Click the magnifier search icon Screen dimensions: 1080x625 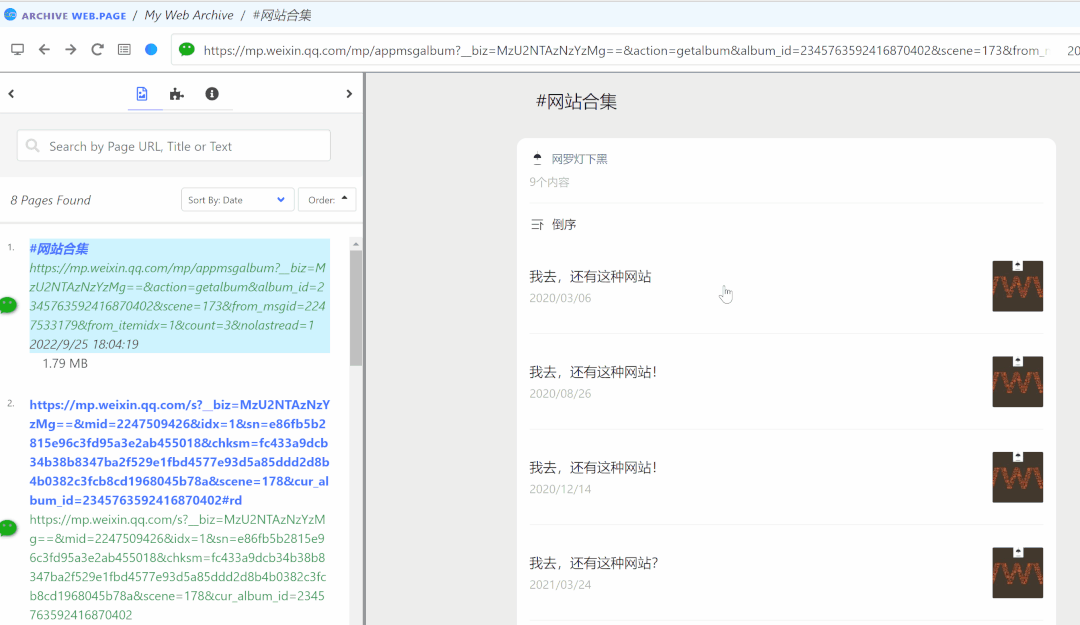(x=32, y=146)
